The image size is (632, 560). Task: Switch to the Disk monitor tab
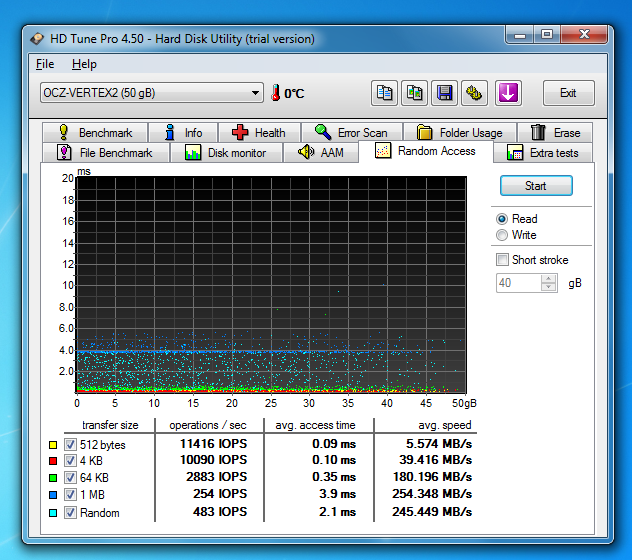pyautogui.click(x=226, y=153)
